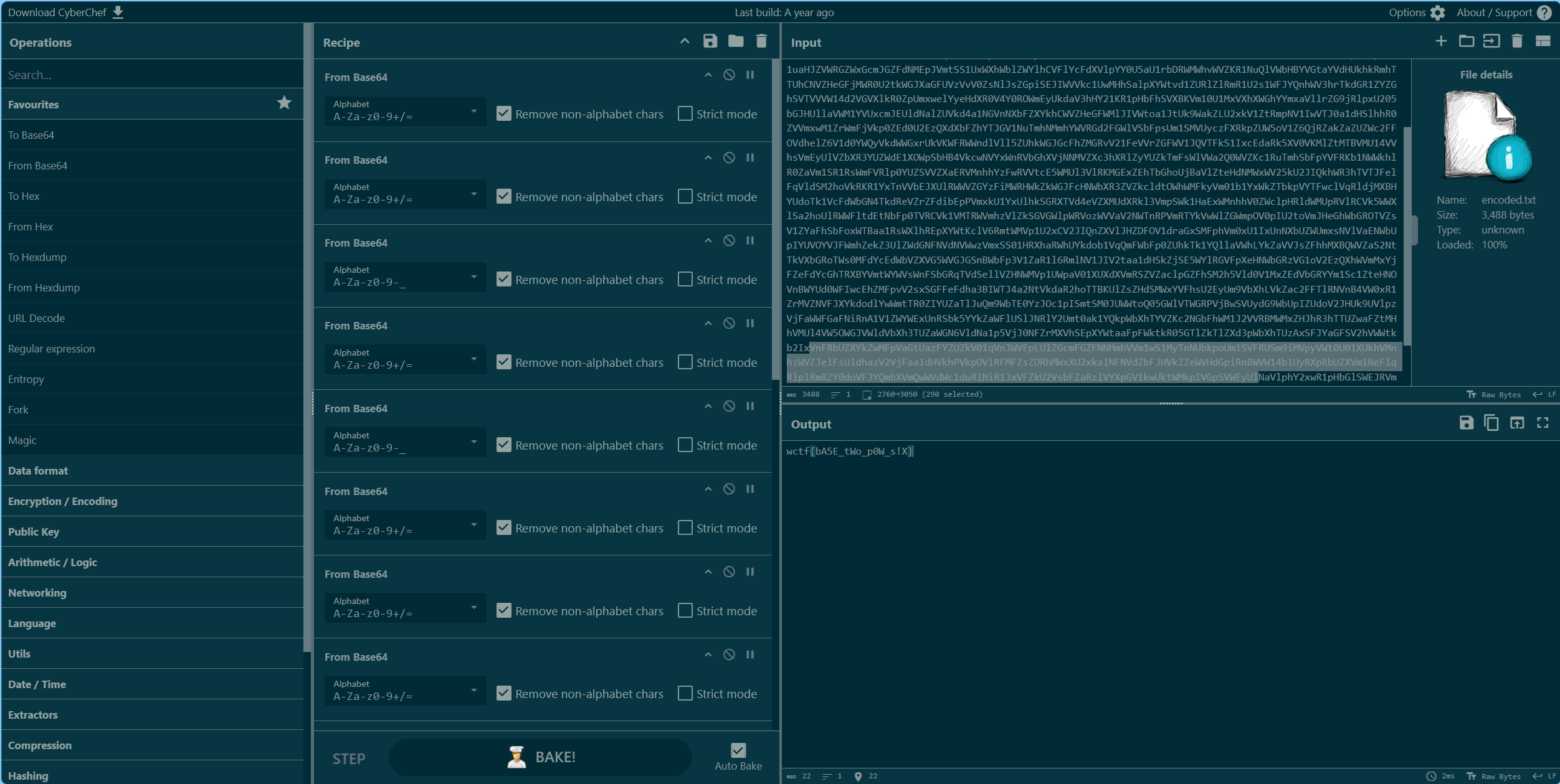
Task: Collapse recipe panel with top chevron icon
Action: pos(685,41)
